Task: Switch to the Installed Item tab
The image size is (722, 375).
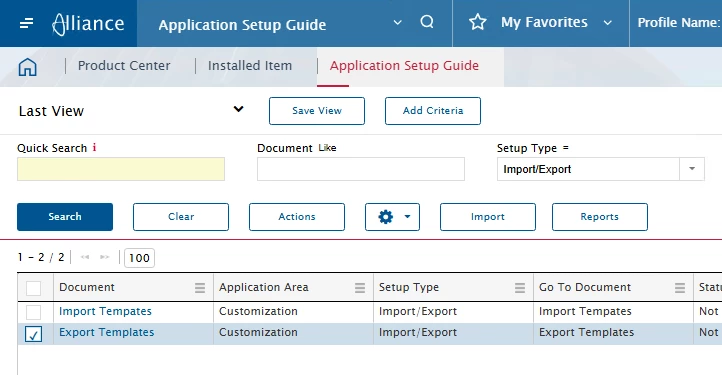Action: 250,66
